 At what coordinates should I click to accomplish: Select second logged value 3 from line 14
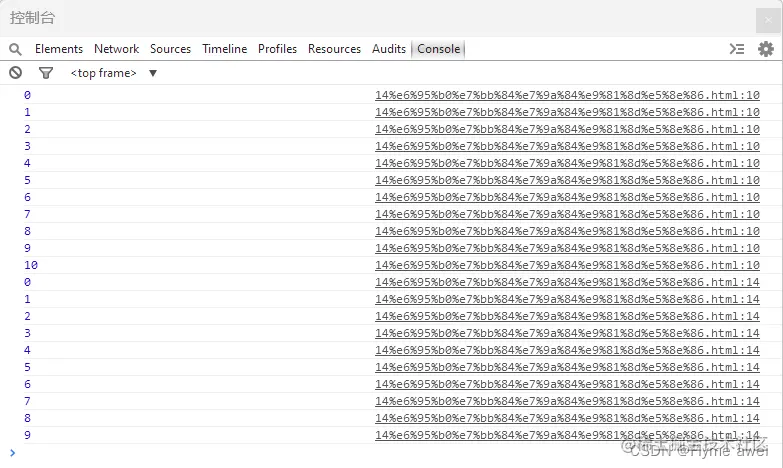point(27,333)
